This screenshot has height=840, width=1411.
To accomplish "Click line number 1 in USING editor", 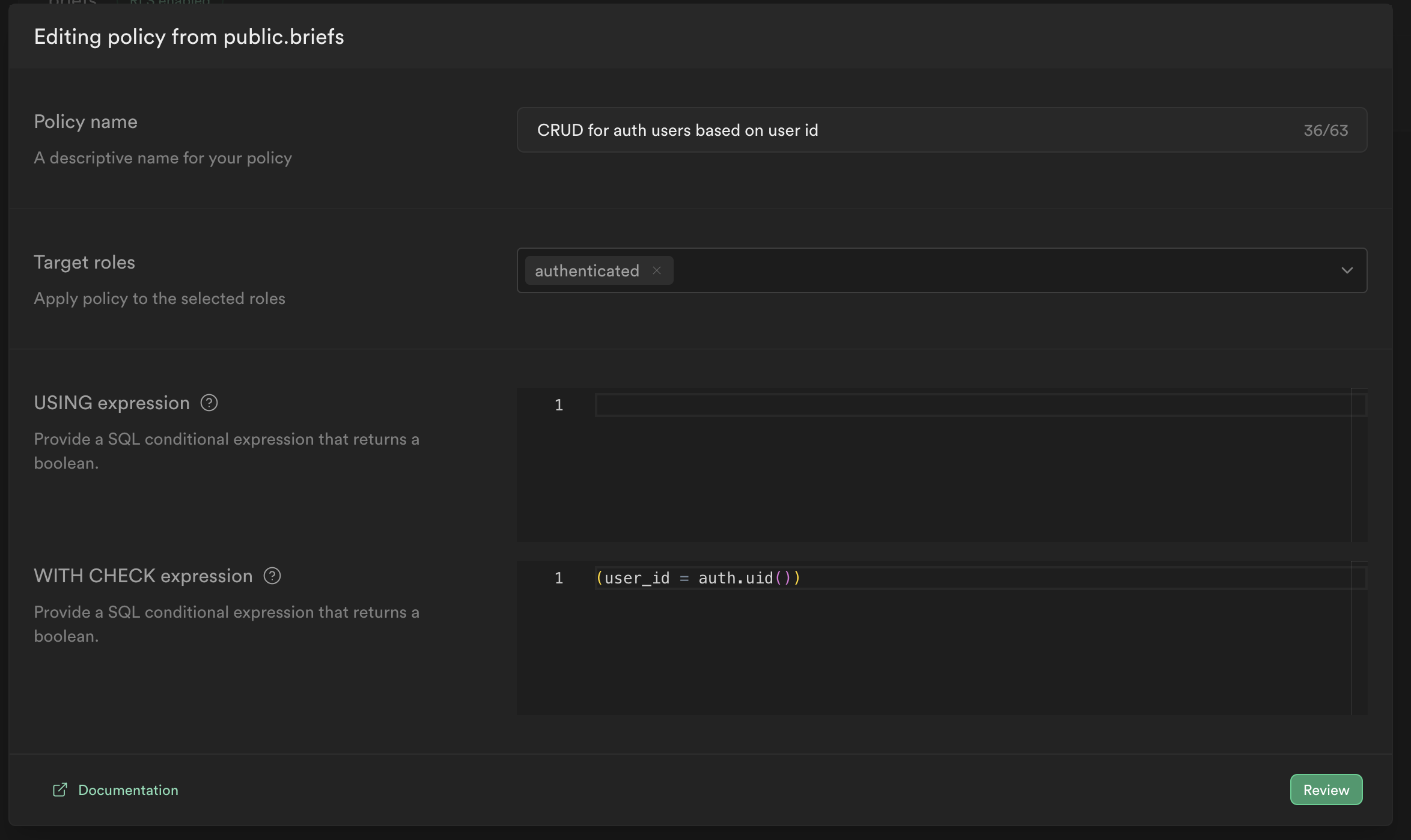I will click(559, 405).
